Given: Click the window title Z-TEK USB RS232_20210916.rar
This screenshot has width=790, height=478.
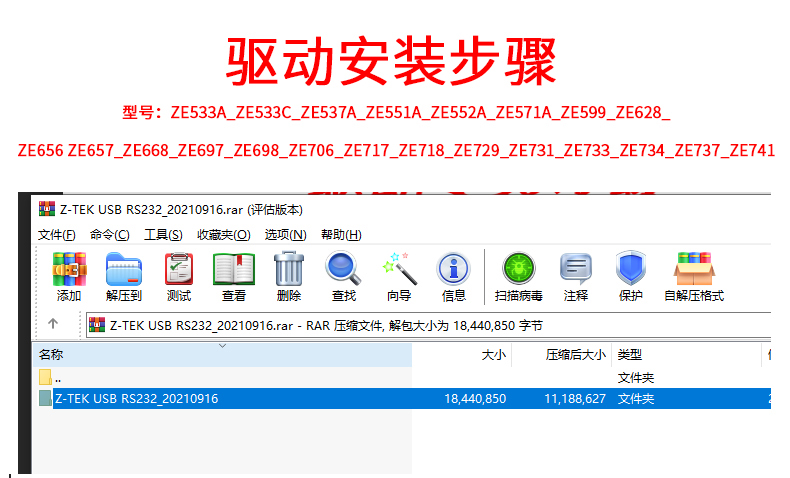Looking at the screenshot, I should pyautogui.click(x=181, y=210).
